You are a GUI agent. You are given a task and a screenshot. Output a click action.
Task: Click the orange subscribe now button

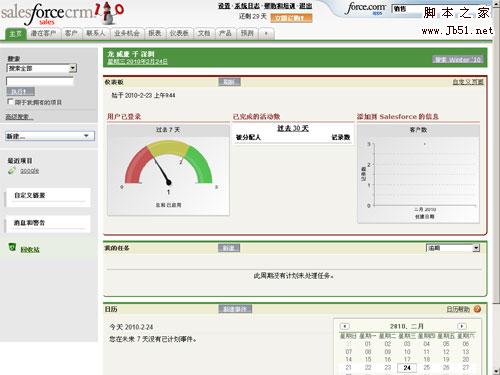[291, 18]
